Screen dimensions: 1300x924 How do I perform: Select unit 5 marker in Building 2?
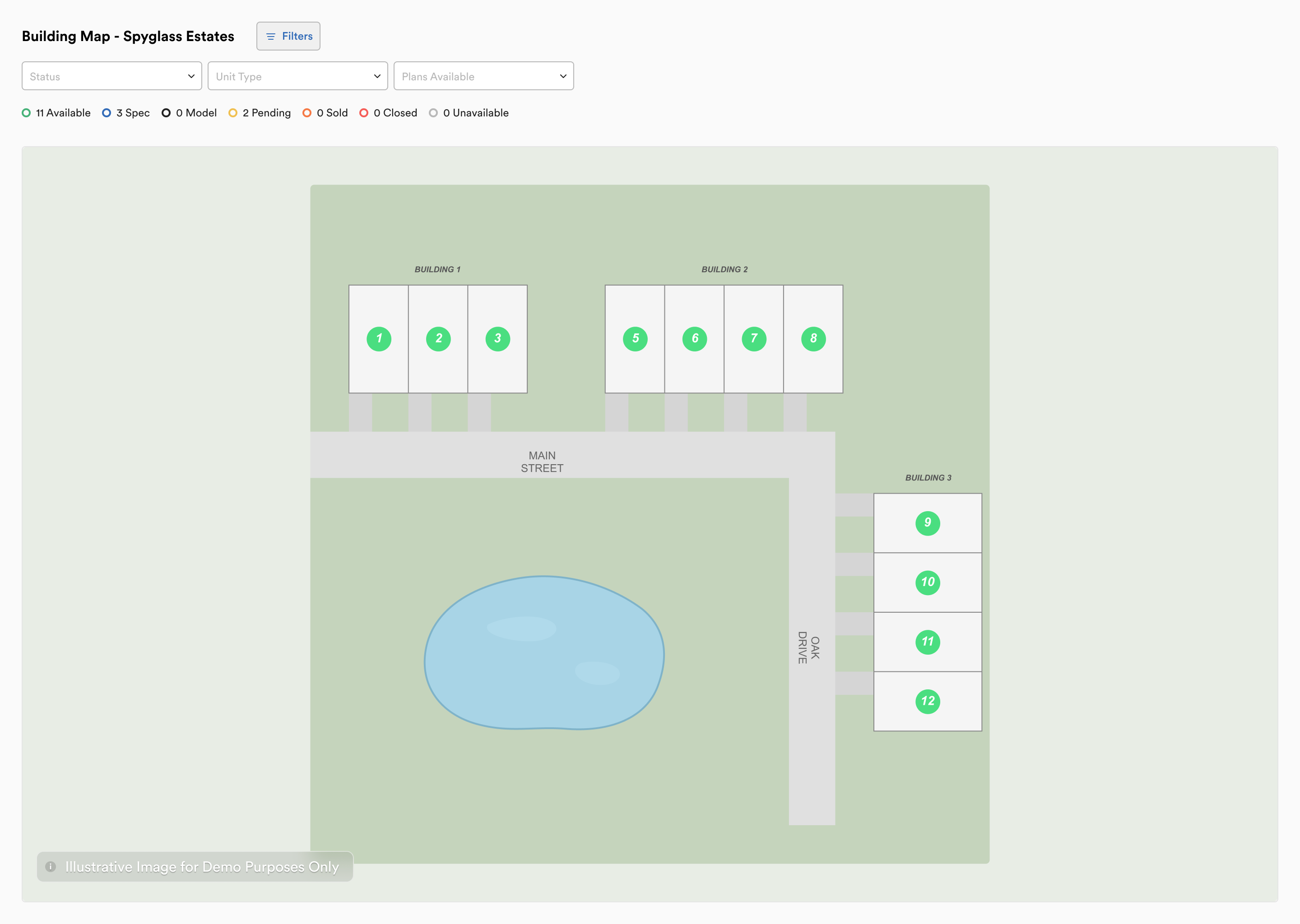635,338
